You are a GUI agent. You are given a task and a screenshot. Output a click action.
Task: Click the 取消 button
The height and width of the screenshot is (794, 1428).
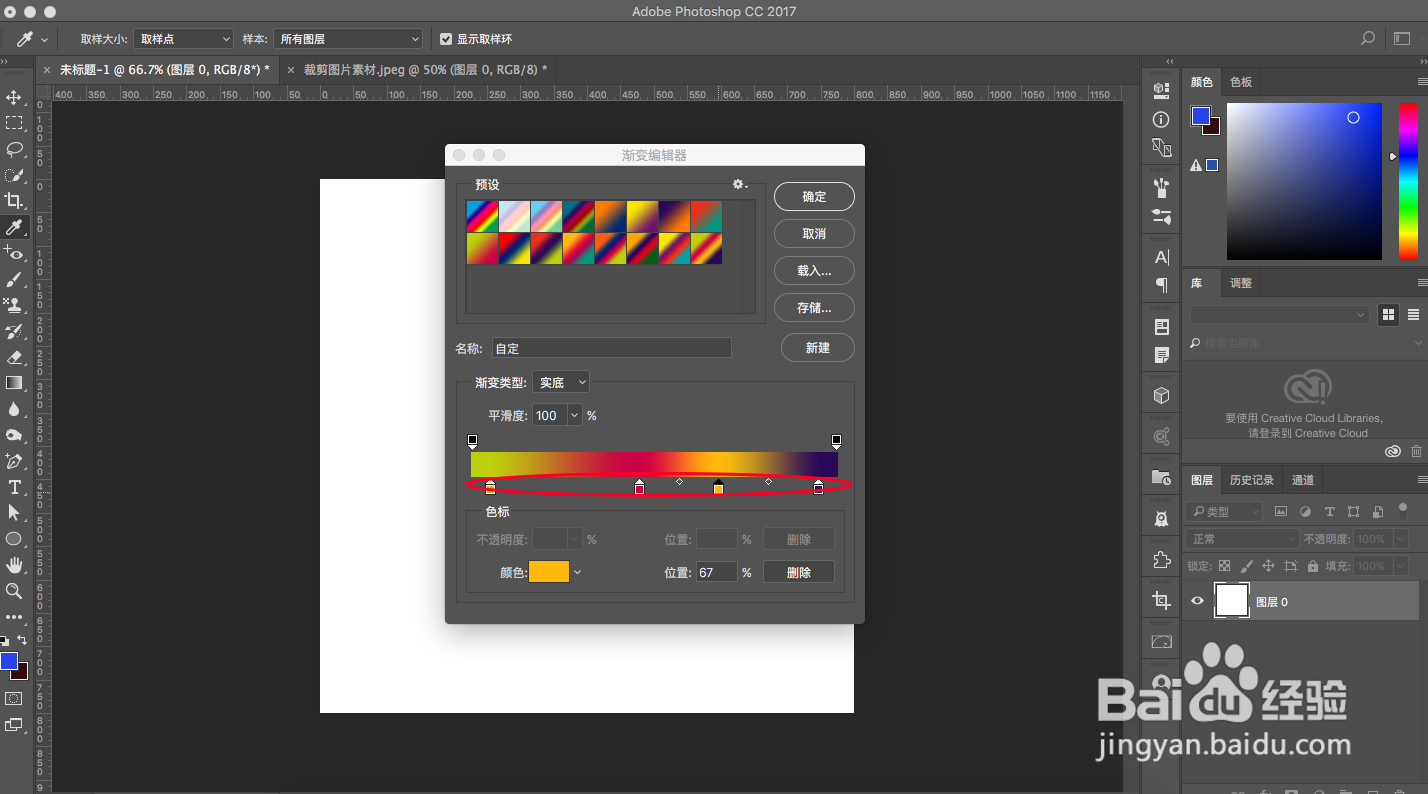tap(814, 234)
